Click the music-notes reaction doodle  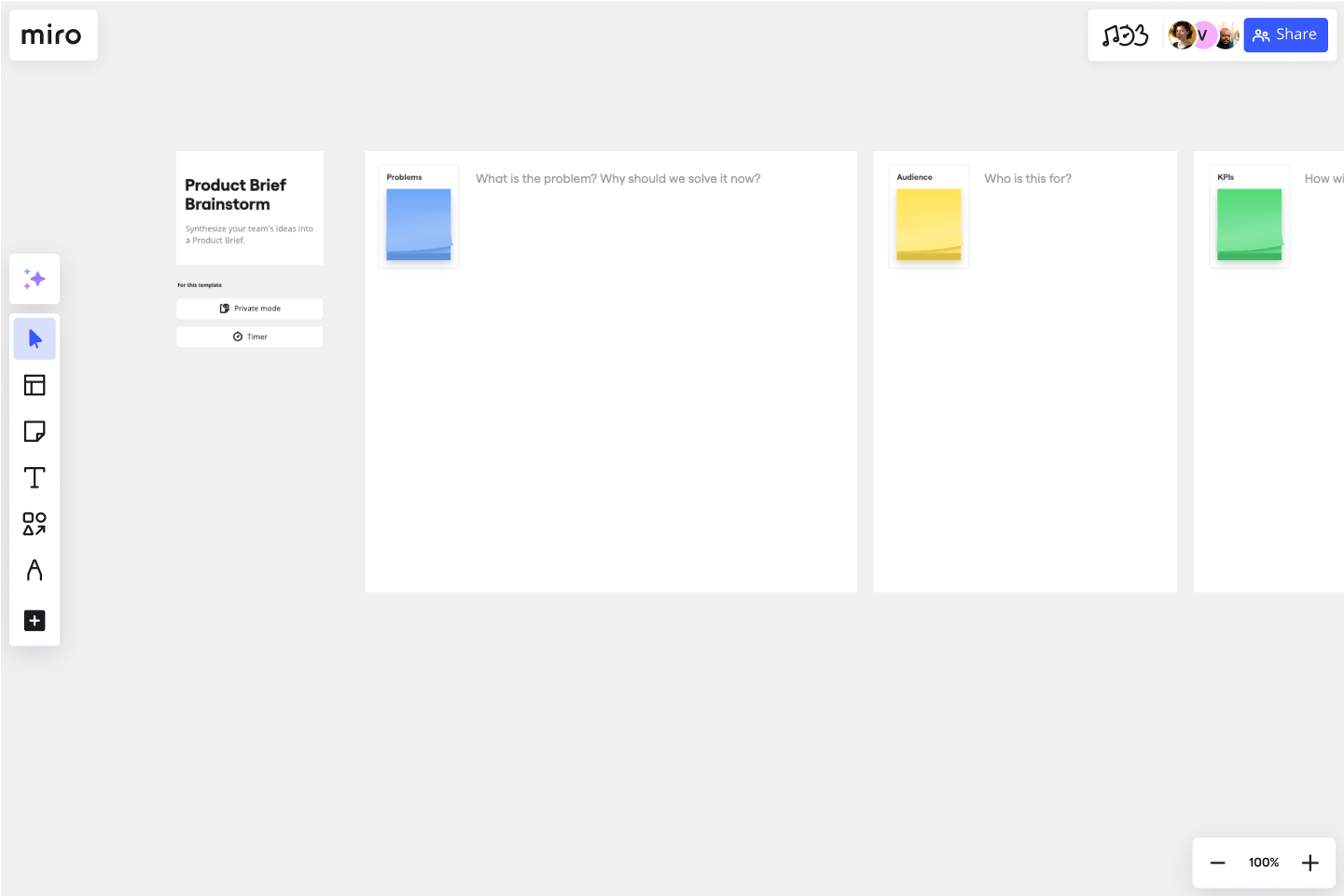pos(1126,34)
